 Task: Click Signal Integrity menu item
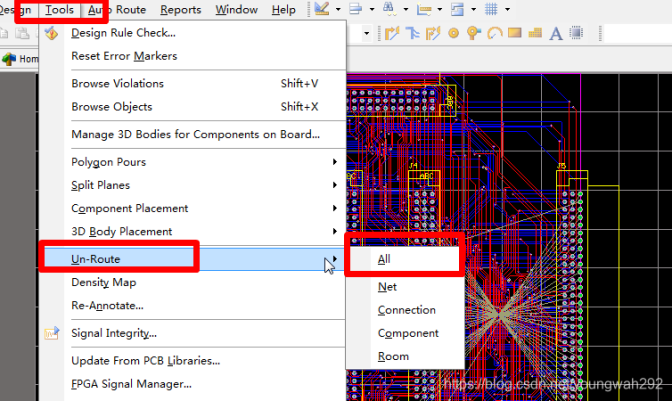pos(113,333)
